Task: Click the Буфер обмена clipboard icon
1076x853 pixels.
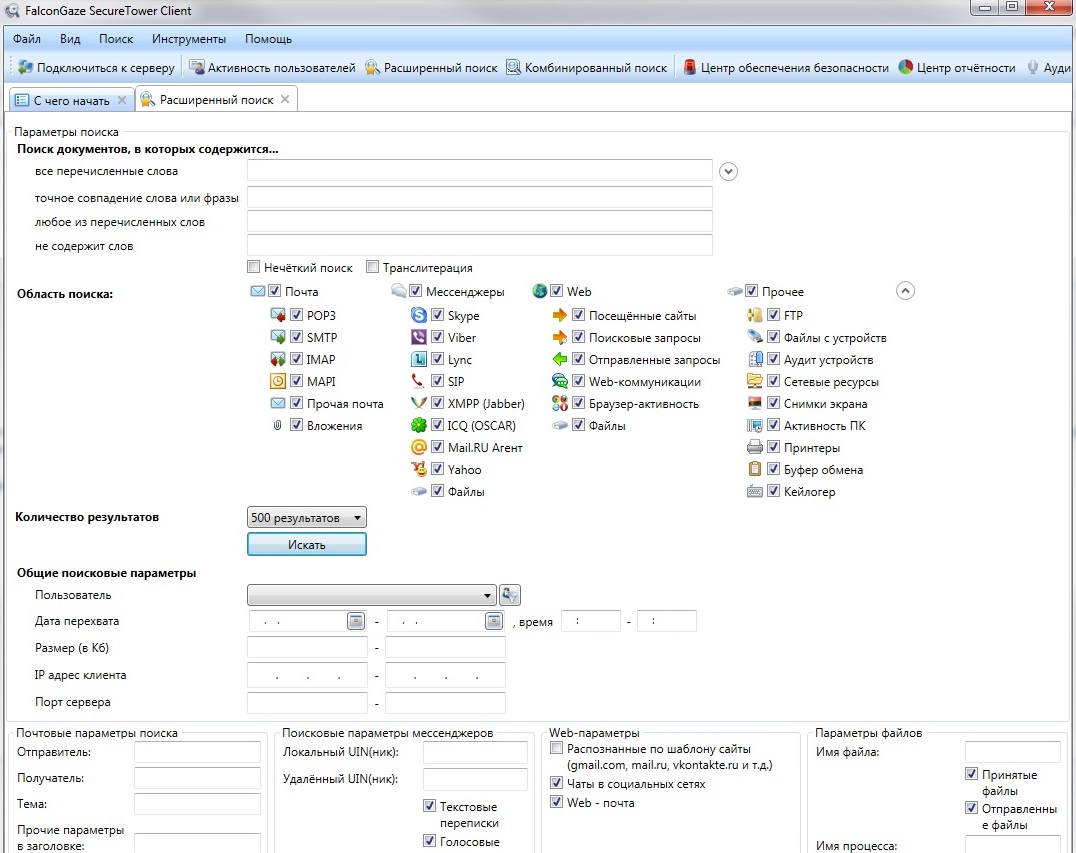Action: coord(755,469)
